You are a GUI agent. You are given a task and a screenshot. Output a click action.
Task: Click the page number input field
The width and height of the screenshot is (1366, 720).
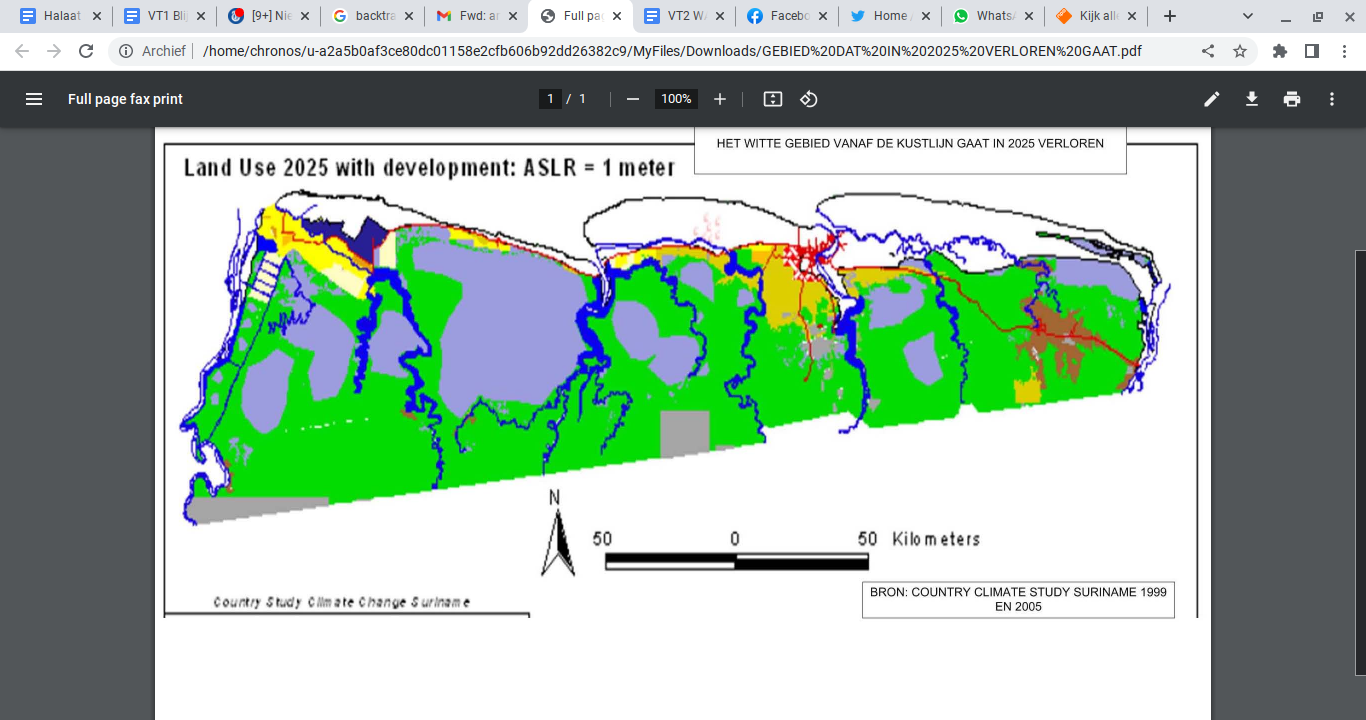550,99
